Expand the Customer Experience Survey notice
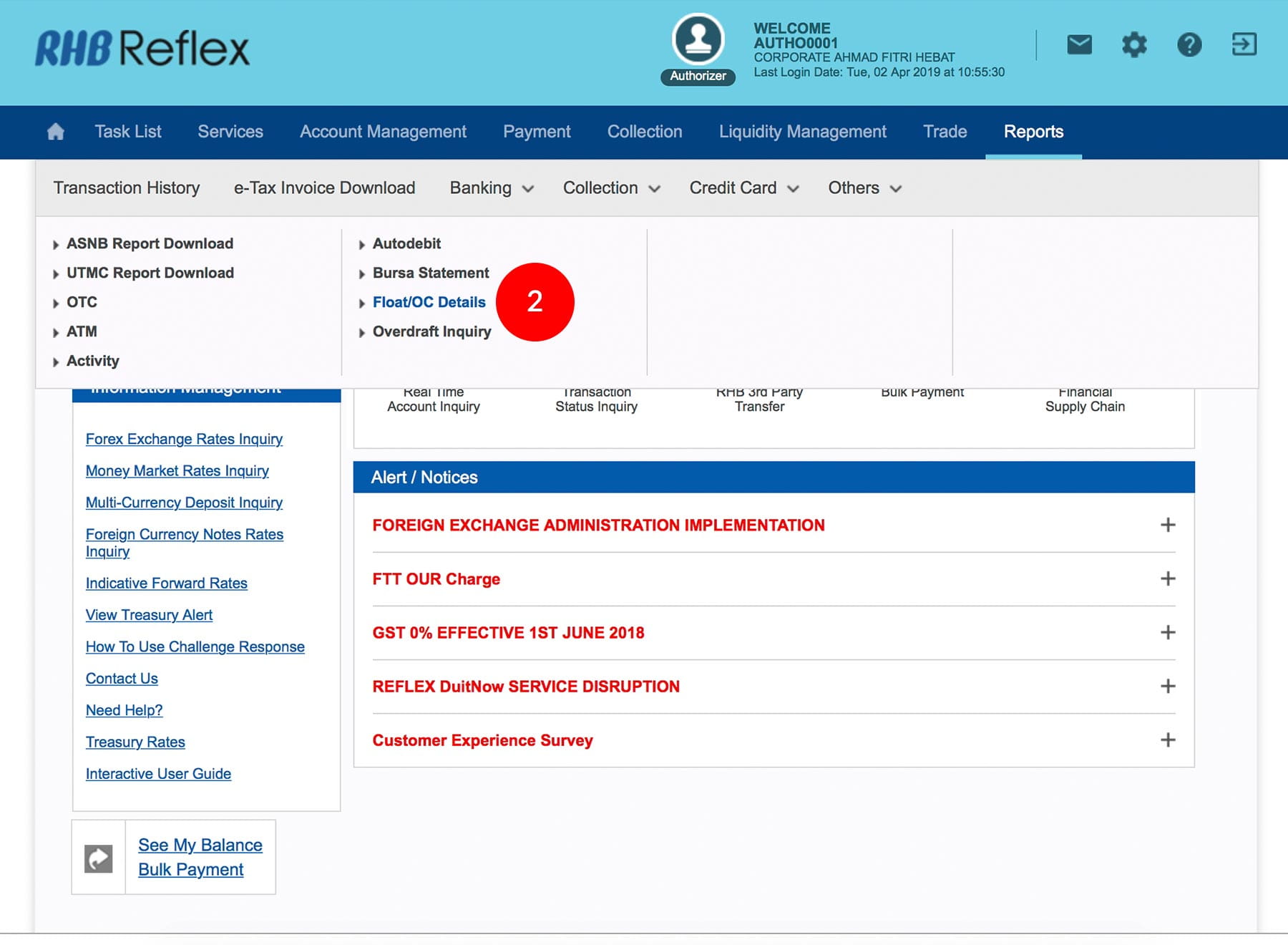The width and height of the screenshot is (1288, 945). pyautogui.click(x=1167, y=740)
